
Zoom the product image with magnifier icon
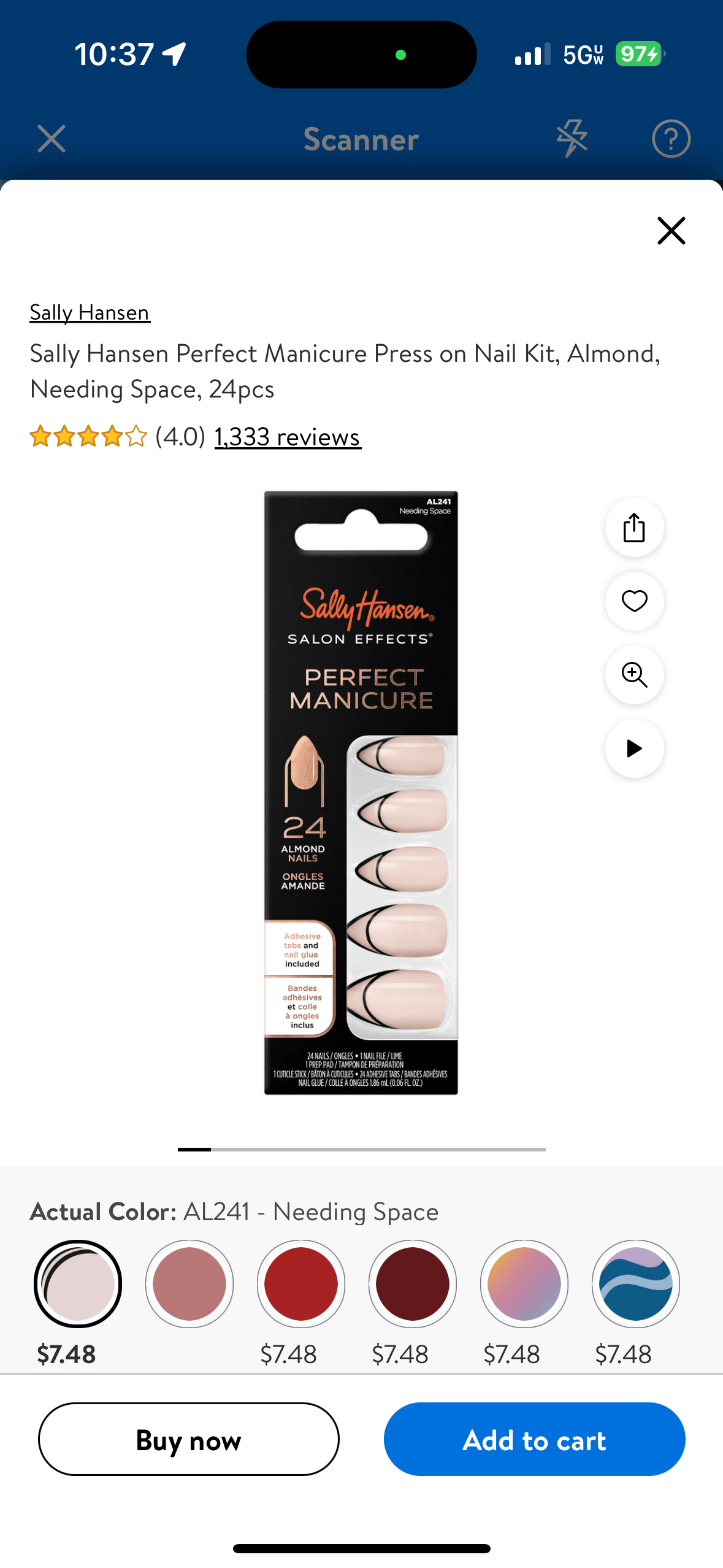tap(634, 675)
